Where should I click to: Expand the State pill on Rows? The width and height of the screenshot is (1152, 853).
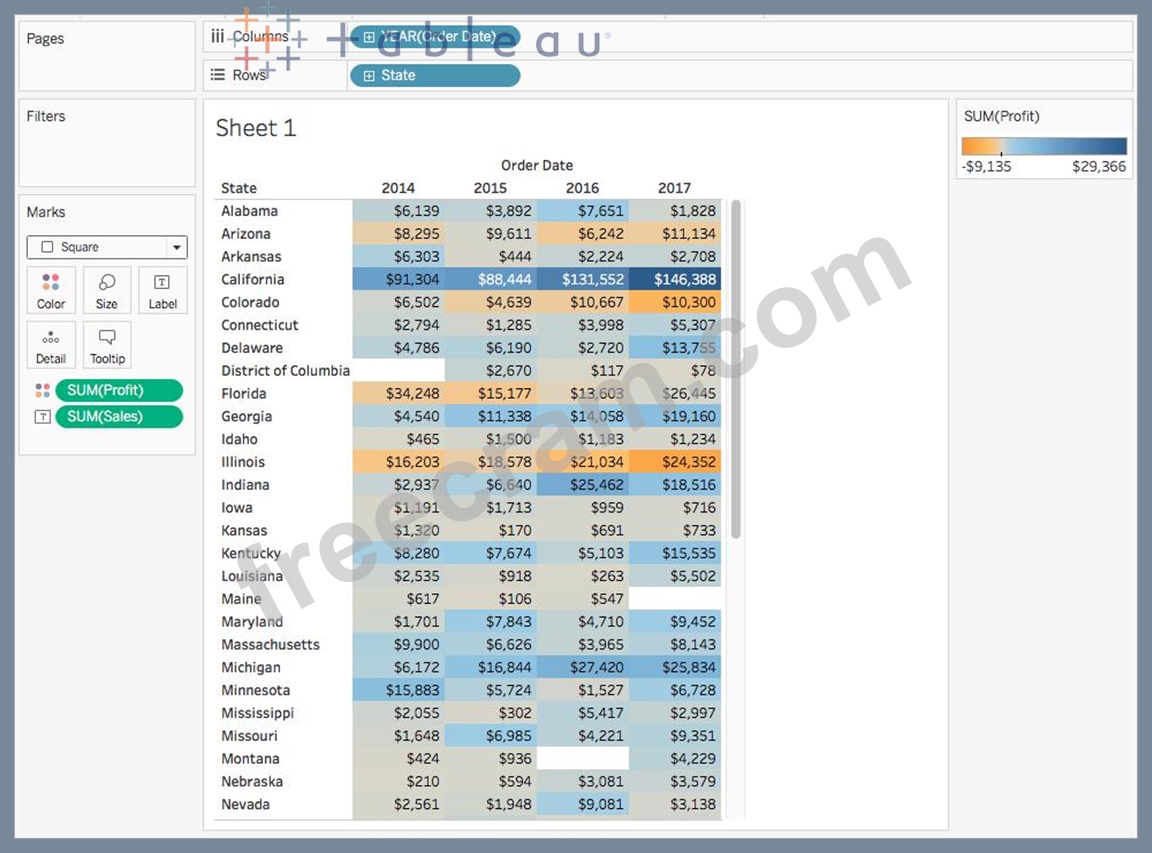[x=369, y=76]
